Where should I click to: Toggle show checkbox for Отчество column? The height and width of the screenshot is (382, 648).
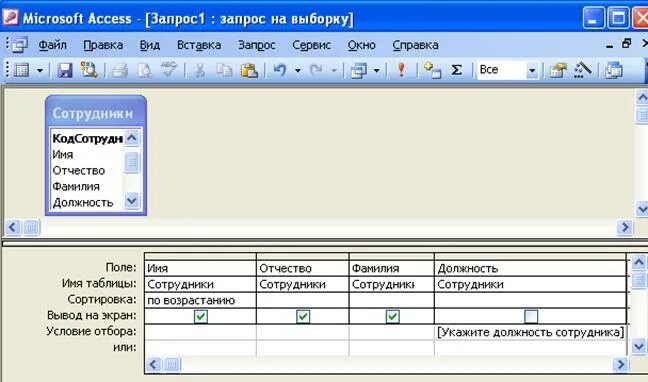pyautogui.click(x=303, y=316)
